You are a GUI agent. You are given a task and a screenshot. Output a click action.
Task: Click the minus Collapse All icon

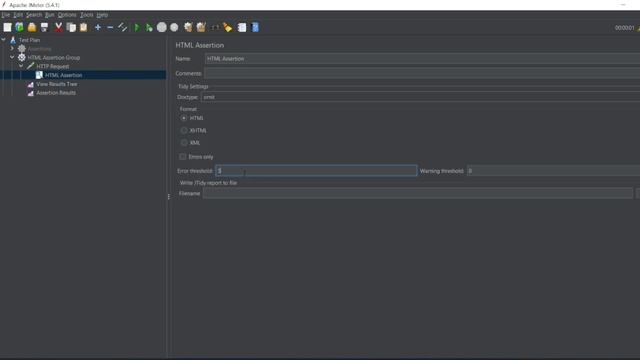(x=110, y=27)
